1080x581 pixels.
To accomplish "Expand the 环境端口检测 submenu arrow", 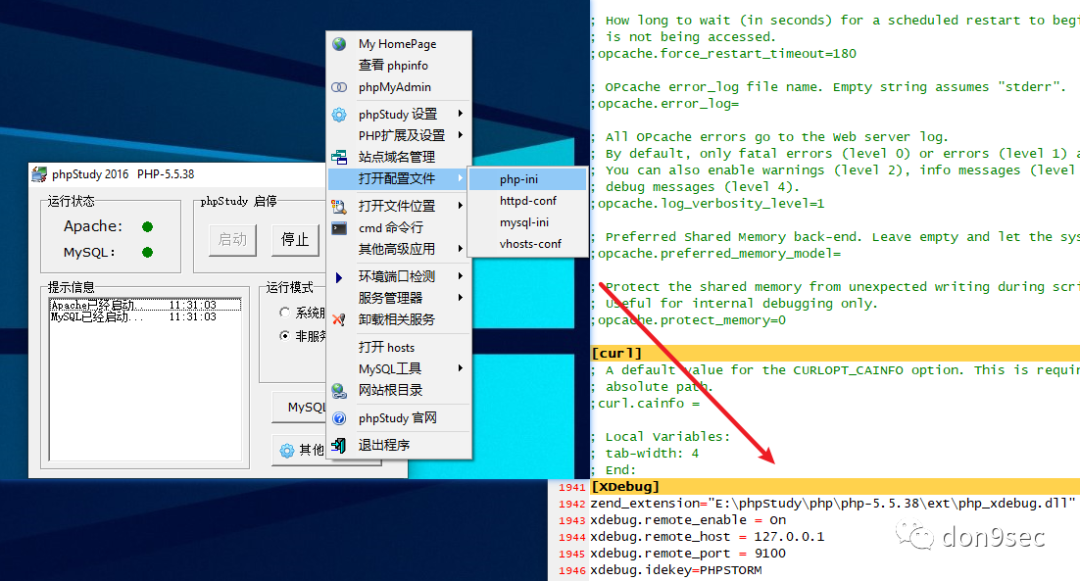I will click(460, 276).
